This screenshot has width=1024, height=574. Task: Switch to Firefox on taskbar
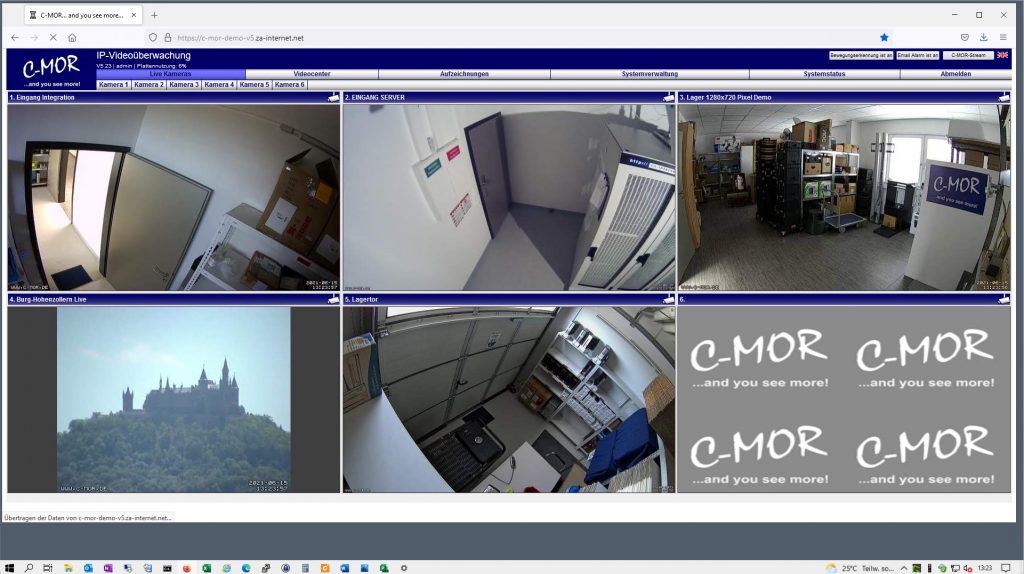point(187,568)
